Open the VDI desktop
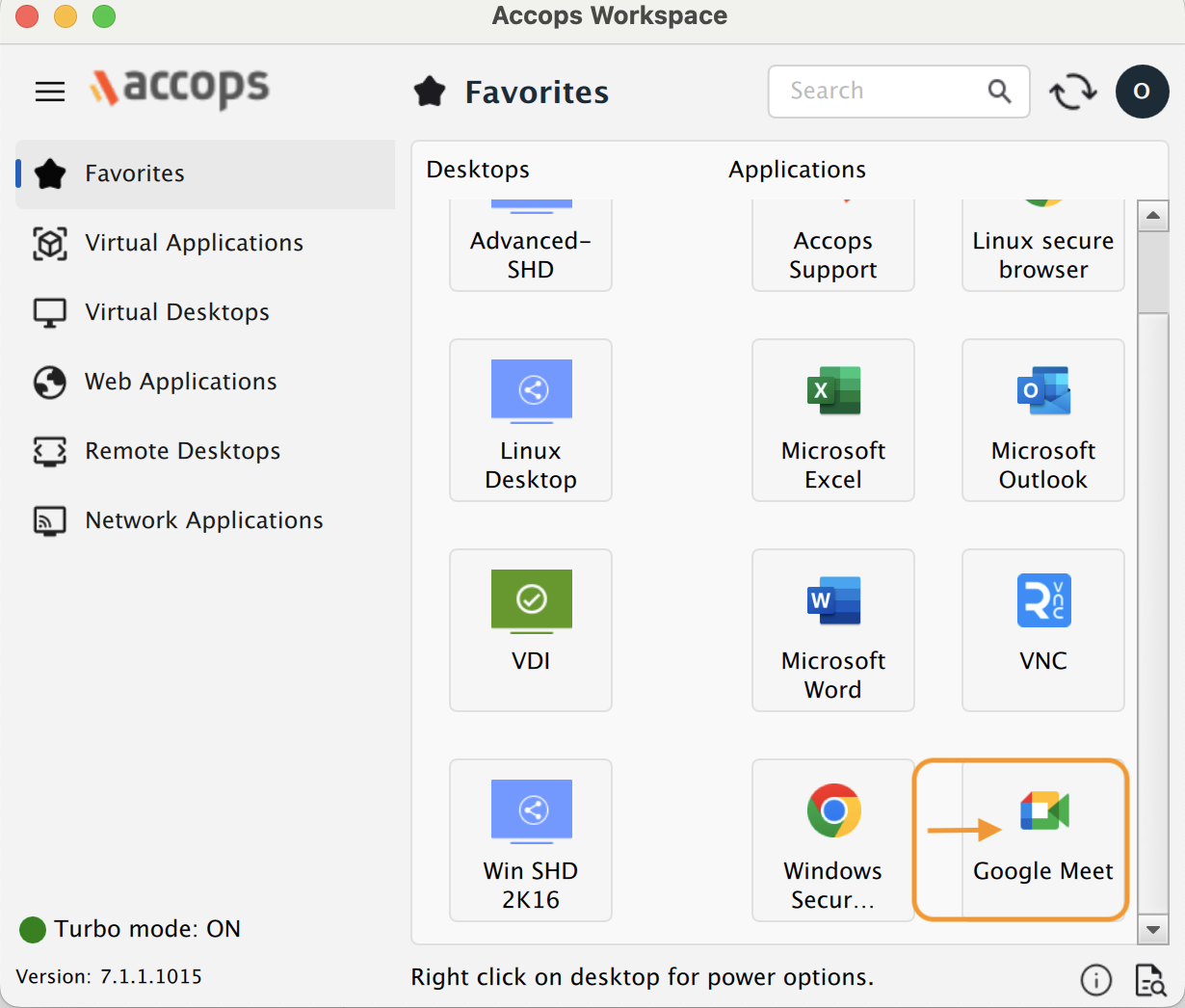 [531, 629]
